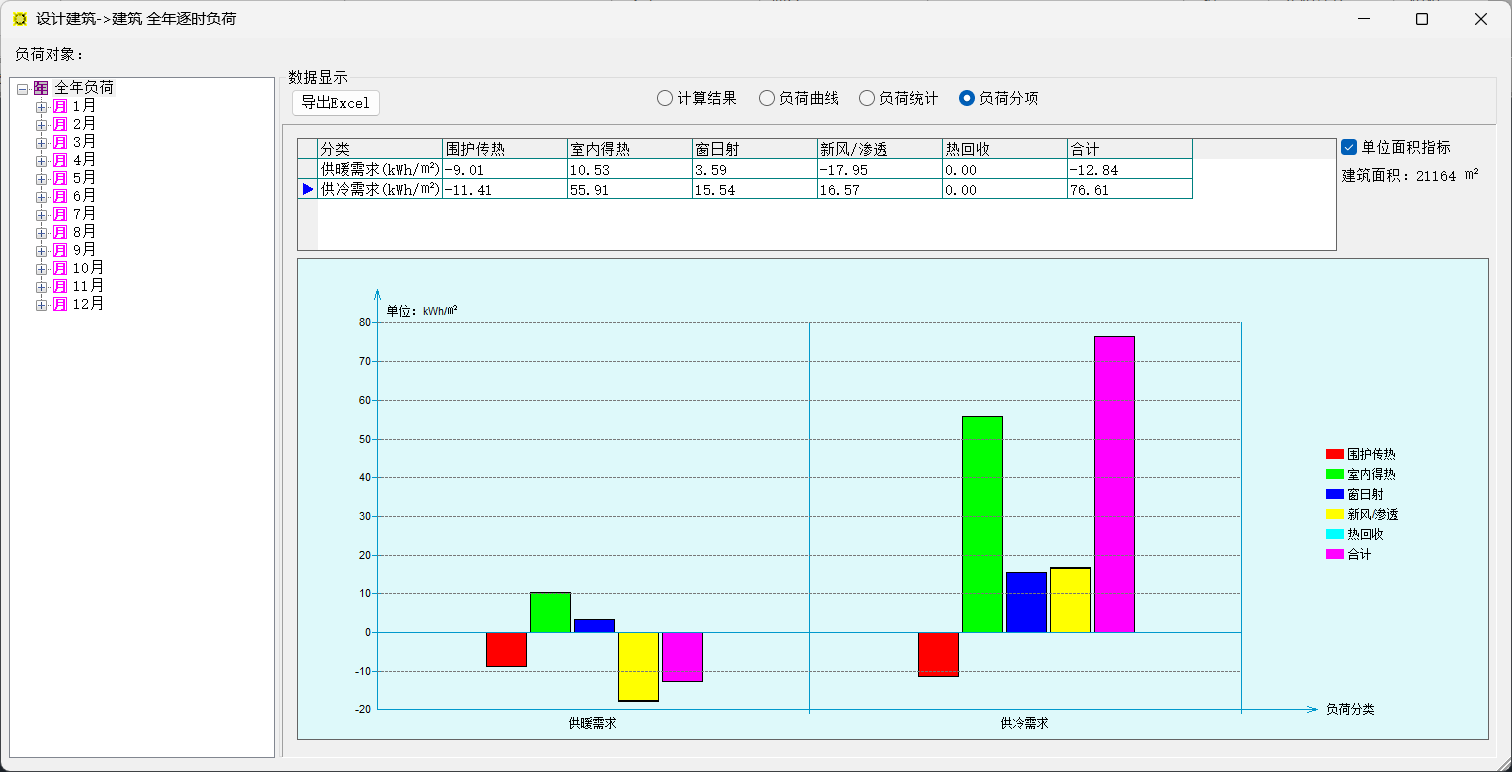Viewport: 1512px width, 772px height.
Task: Click the 9月 month icon in tree
Action: 60,250
